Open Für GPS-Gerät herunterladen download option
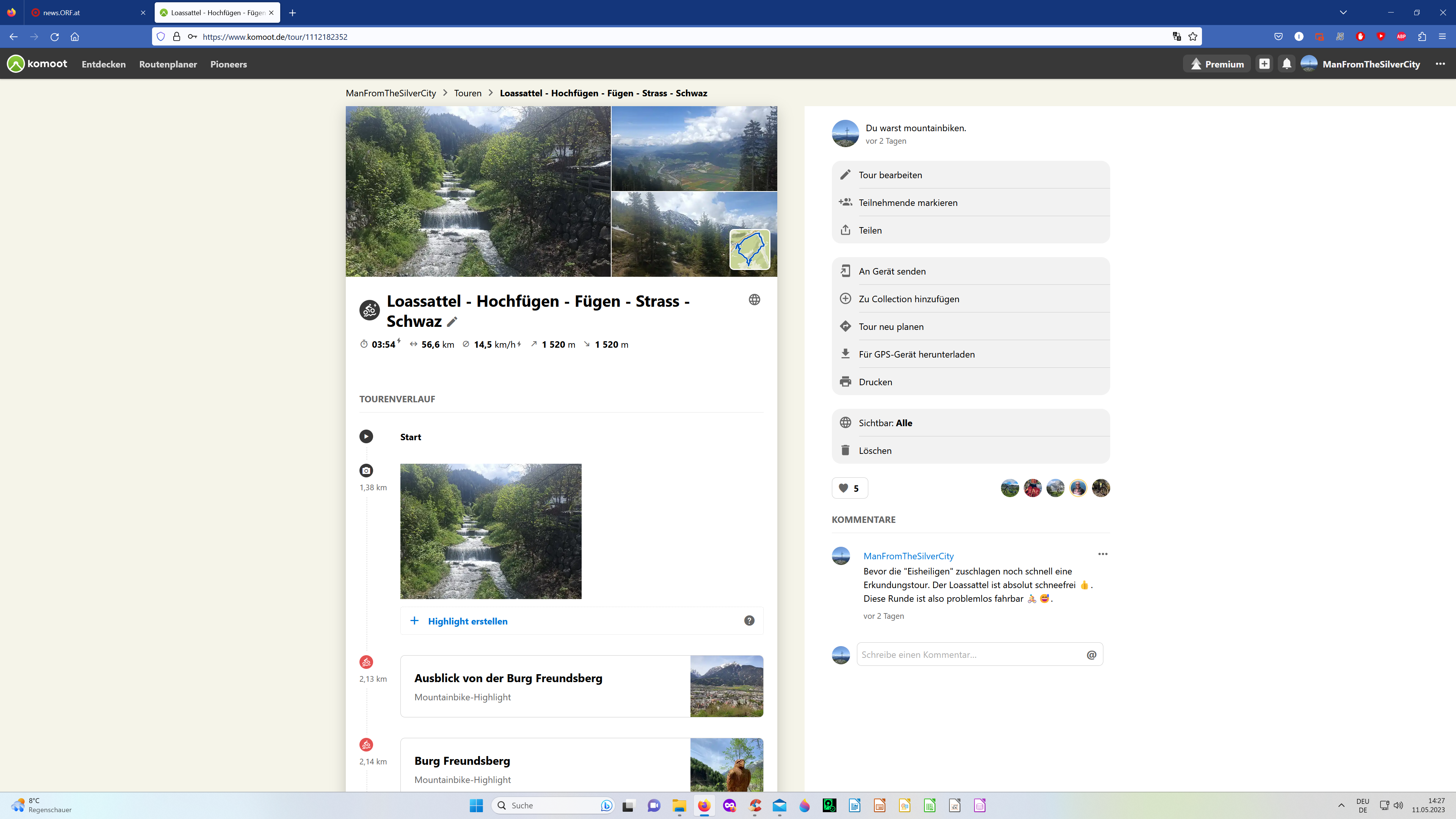1456x819 pixels. (x=916, y=355)
